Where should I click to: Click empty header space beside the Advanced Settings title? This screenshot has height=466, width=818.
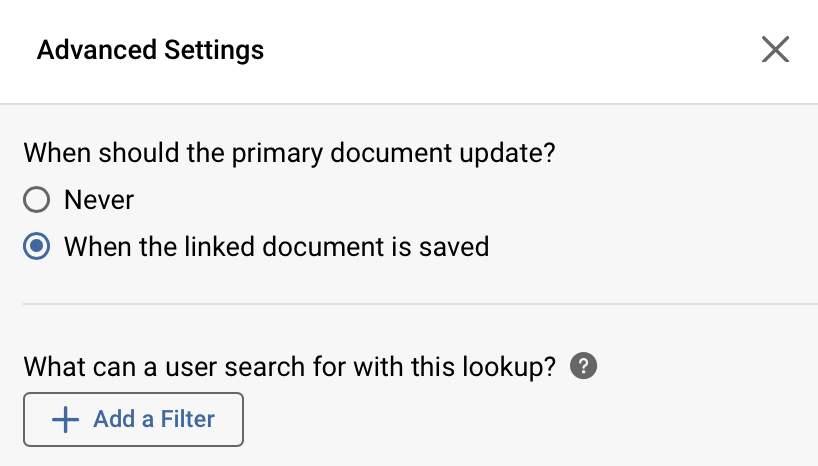[500, 50]
